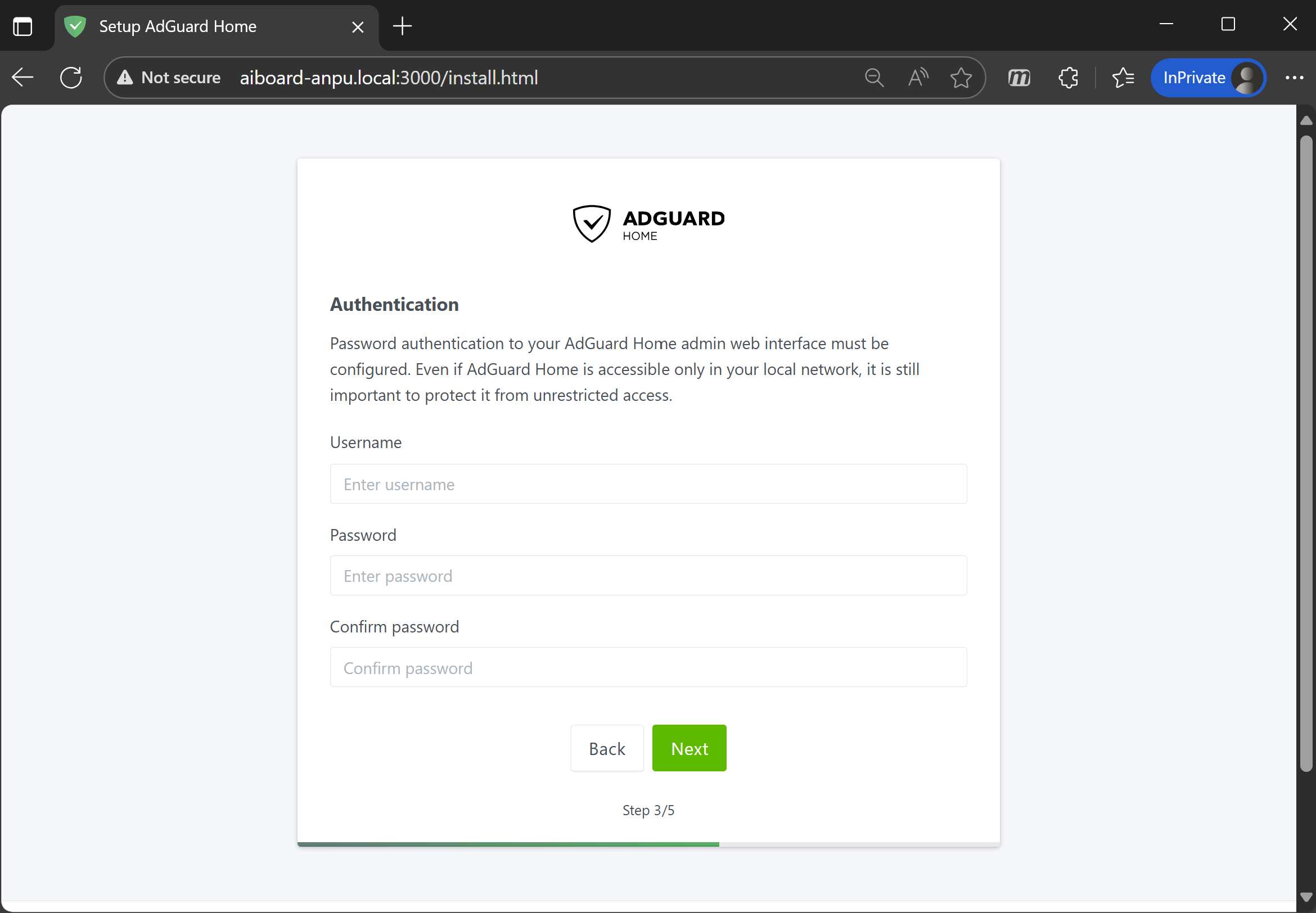Open the Extensions puzzle icon
Image resolution: width=1316 pixels, height=913 pixels.
(x=1068, y=77)
